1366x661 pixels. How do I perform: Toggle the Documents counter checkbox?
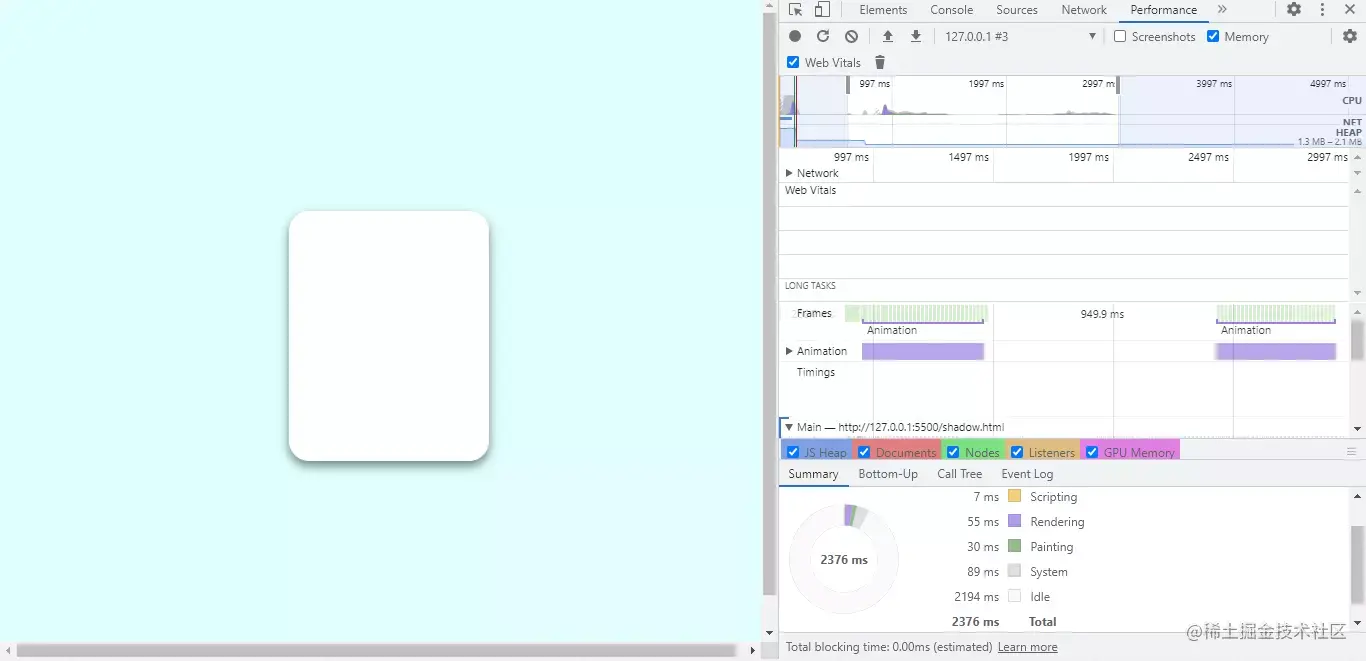pos(864,452)
